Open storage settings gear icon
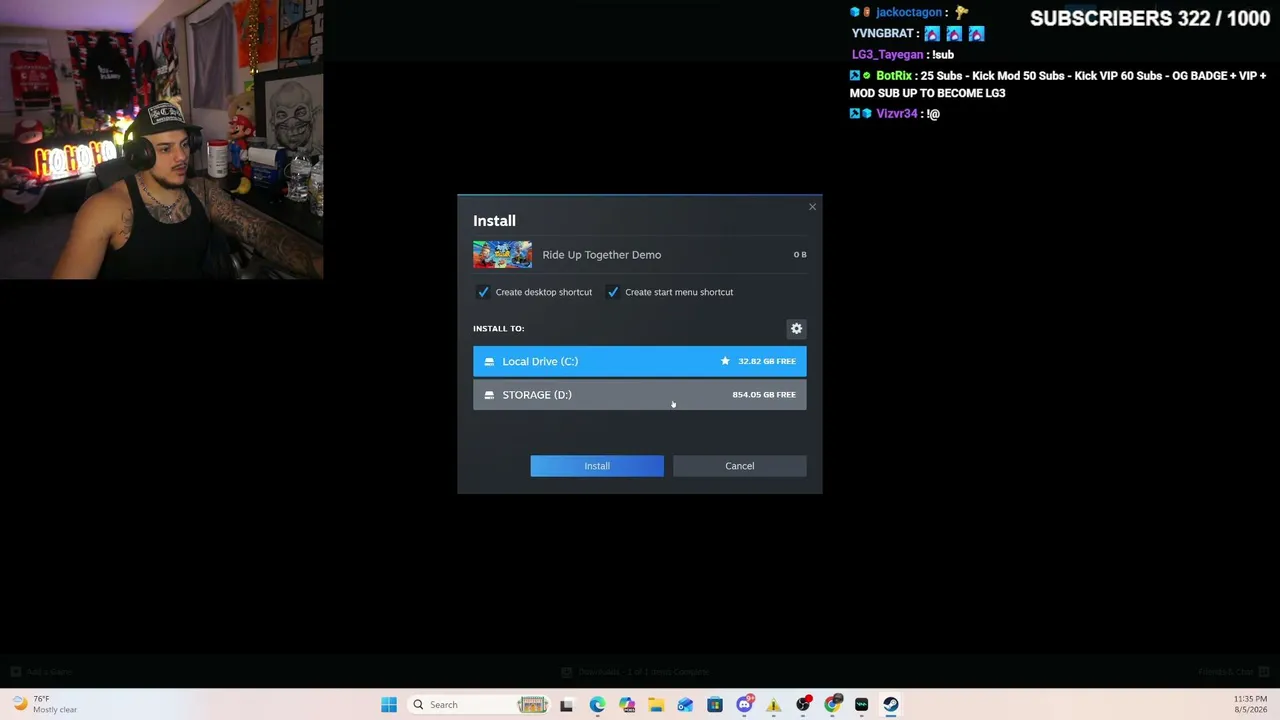1280x720 pixels. tap(797, 328)
